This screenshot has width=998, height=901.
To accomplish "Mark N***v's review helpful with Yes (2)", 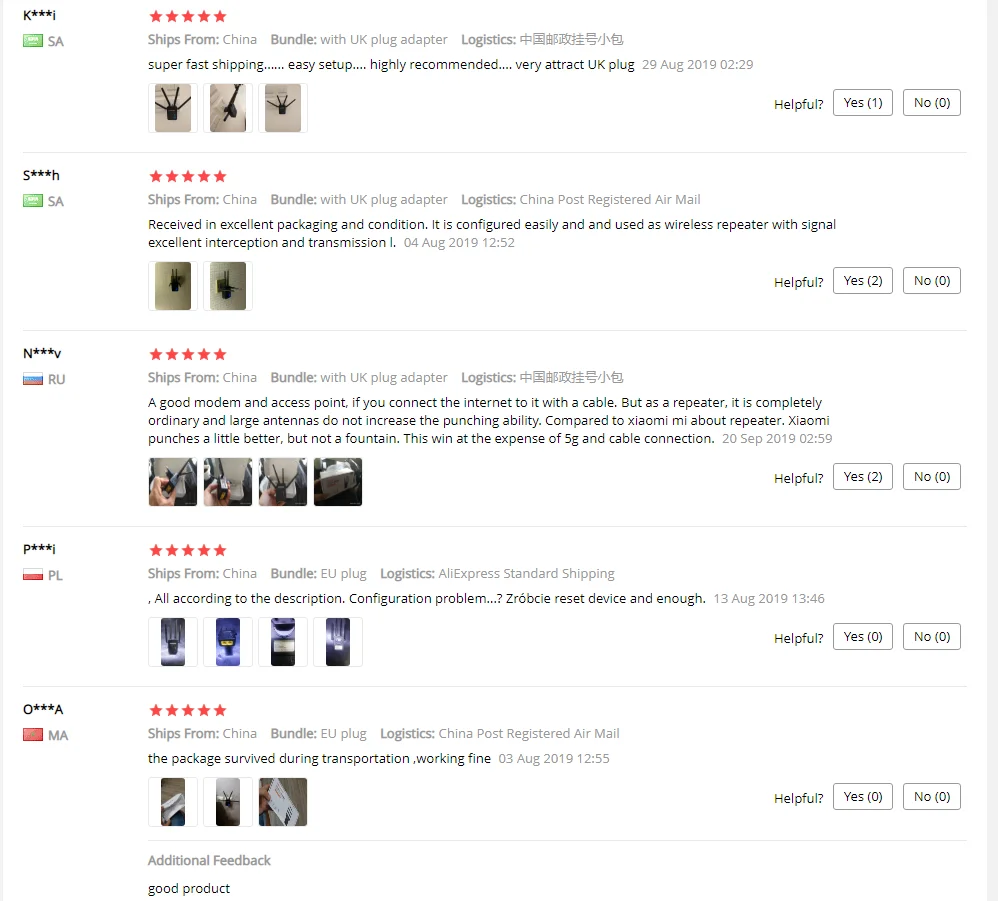I will click(x=862, y=477).
